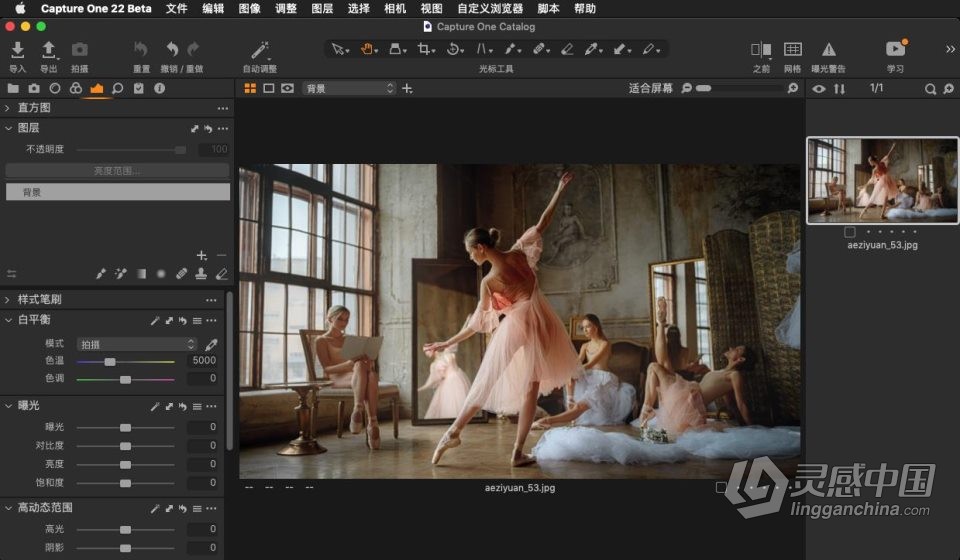Open the 直方图 panel options ellipsis
The image size is (960, 560).
[222, 108]
